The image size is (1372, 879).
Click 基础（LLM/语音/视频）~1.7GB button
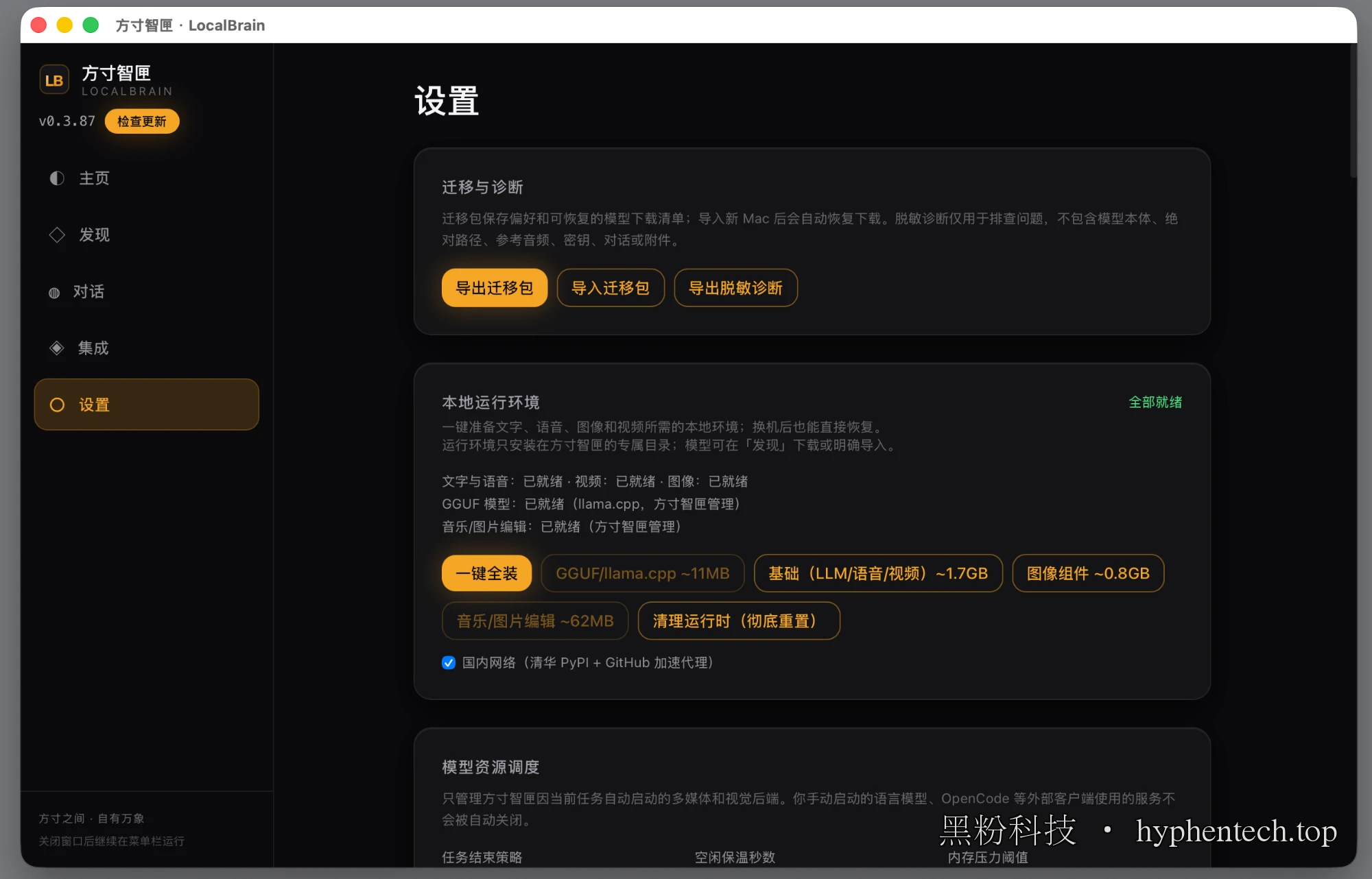(x=878, y=573)
